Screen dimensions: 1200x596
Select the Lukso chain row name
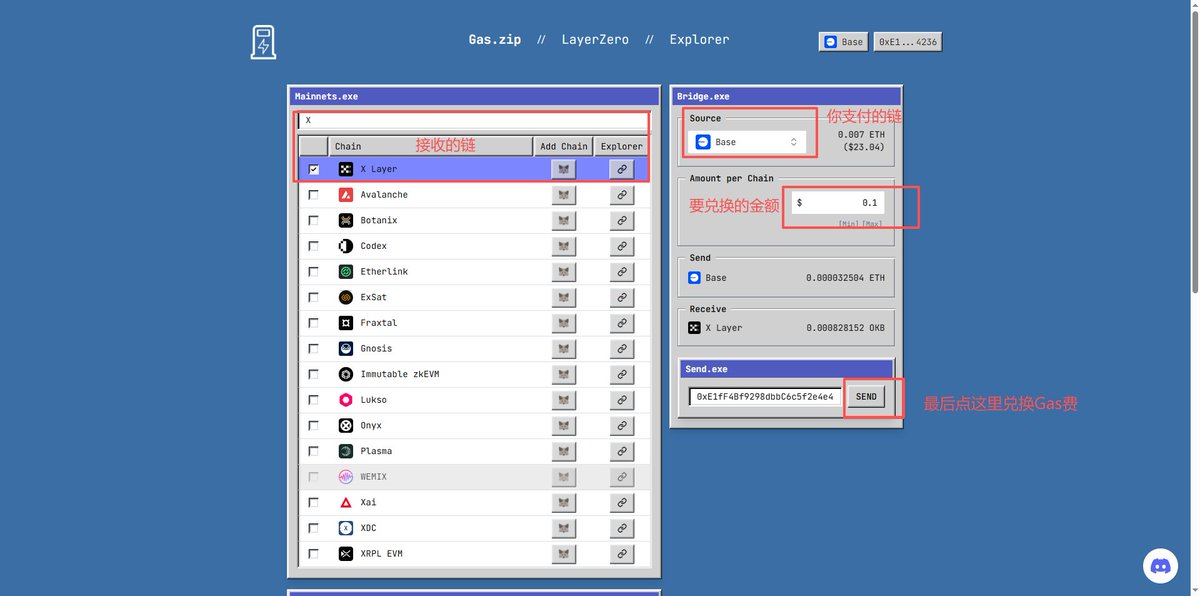(373, 400)
